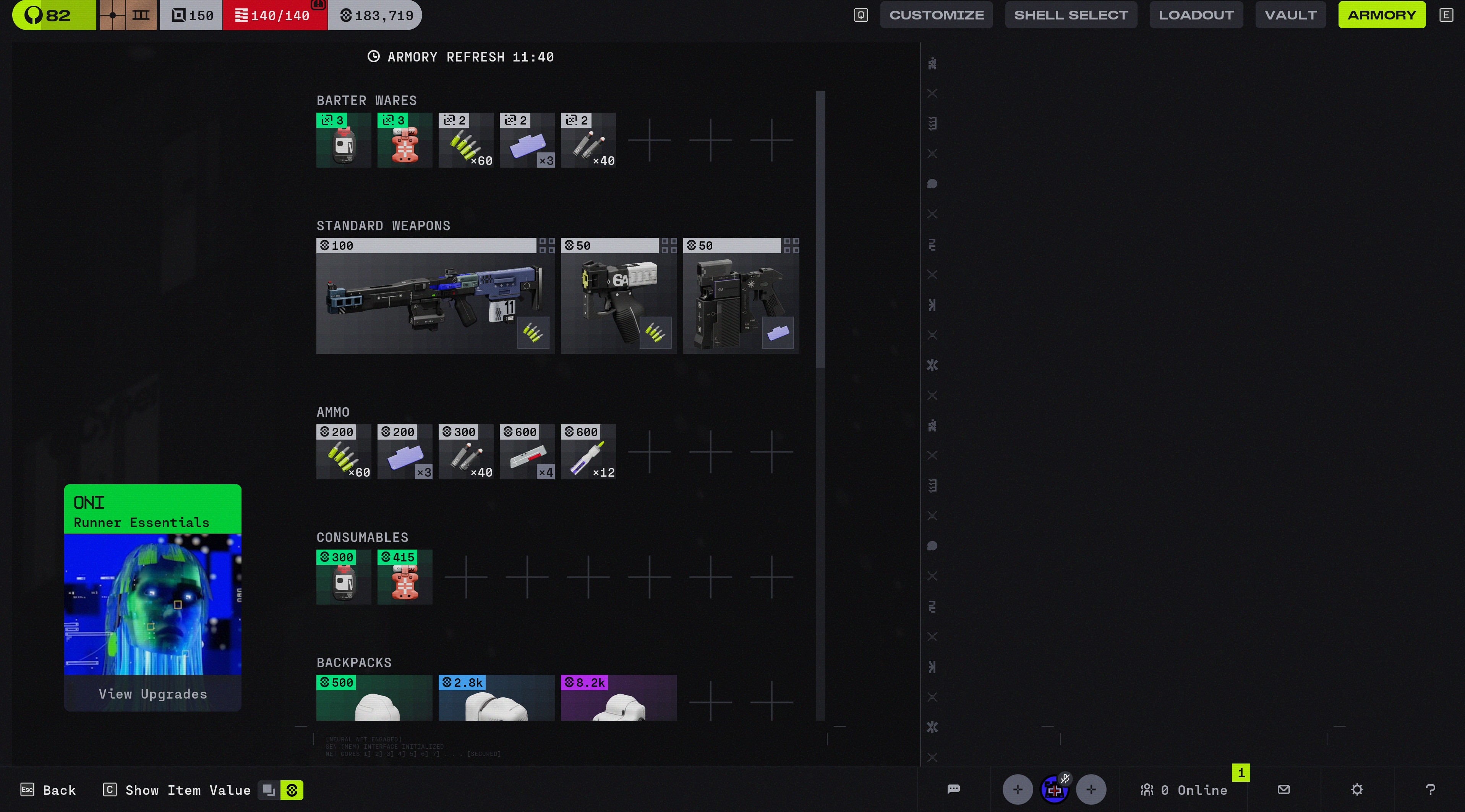Toggle Show Item Value to stack icon
Viewport: 1465px width, 812px height.
click(x=269, y=790)
